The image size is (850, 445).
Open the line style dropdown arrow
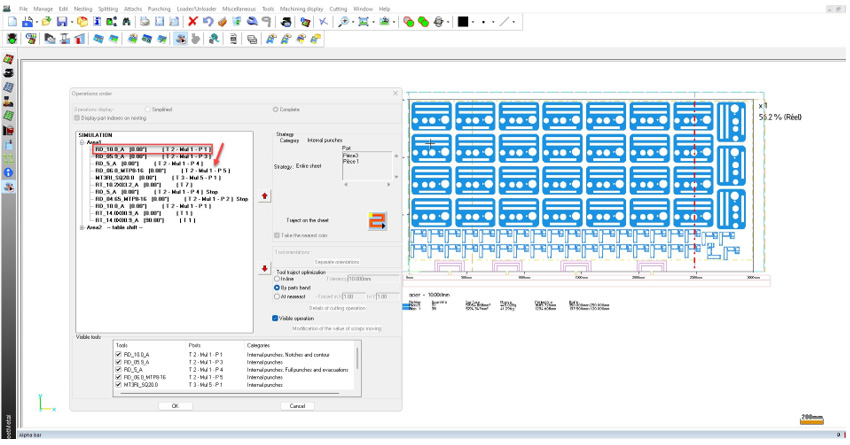click(x=514, y=22)
